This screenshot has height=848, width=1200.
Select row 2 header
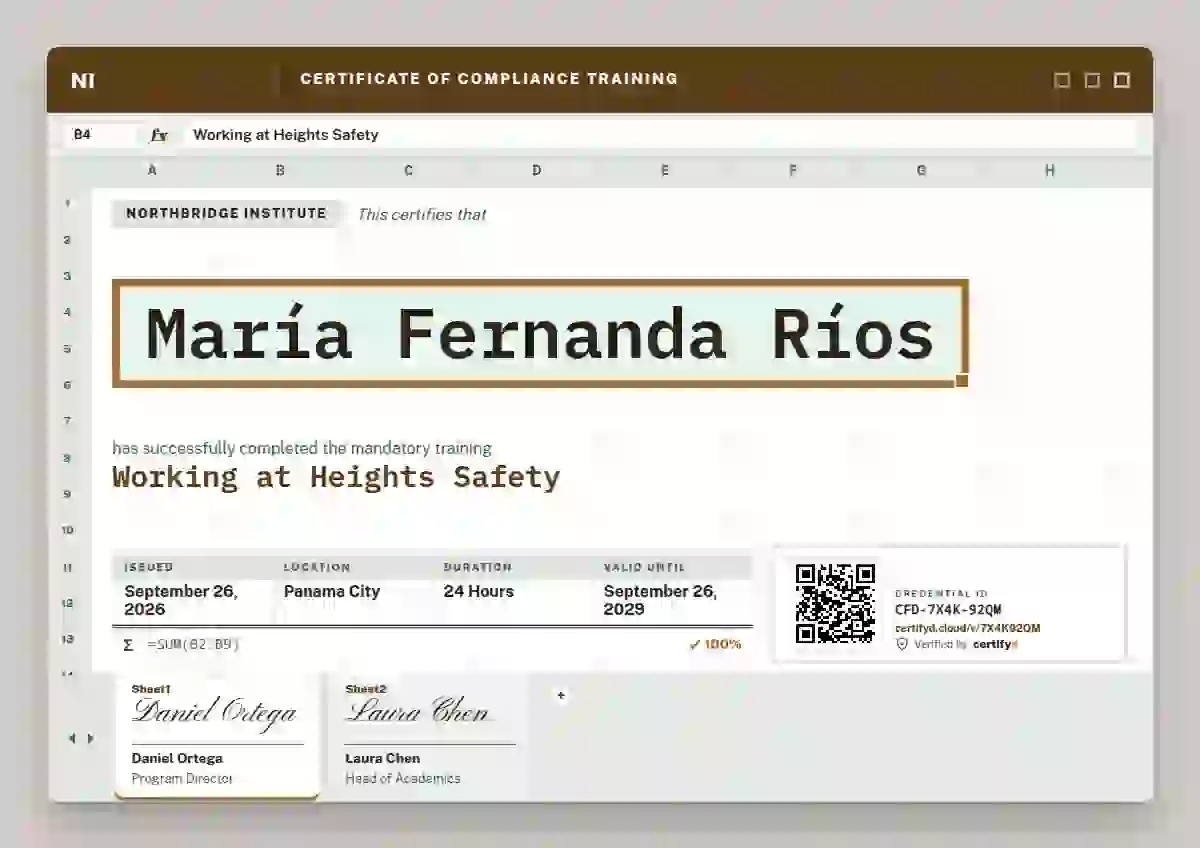(68, 240)
